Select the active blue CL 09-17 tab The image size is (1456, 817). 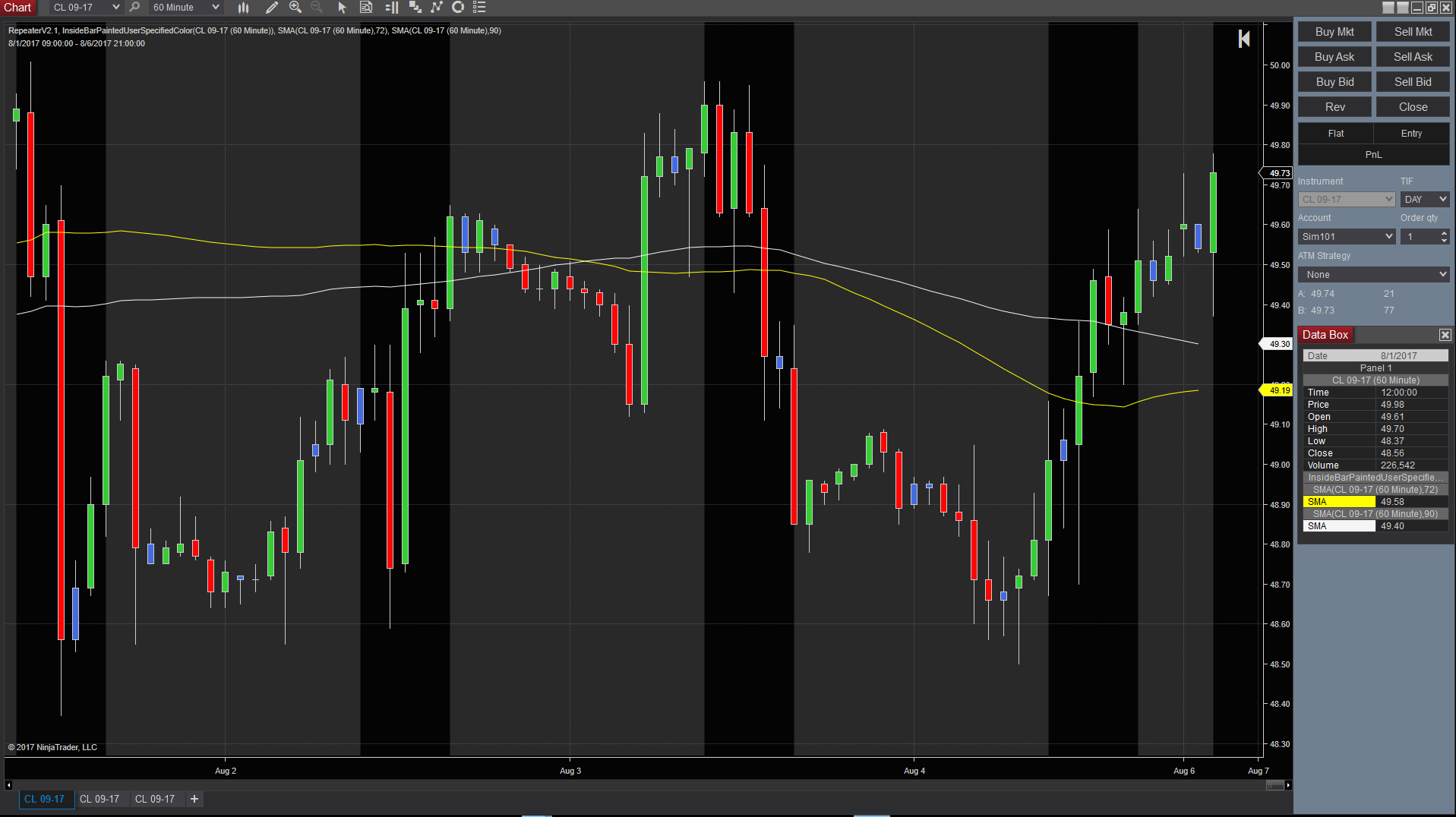tap(45, 799)
